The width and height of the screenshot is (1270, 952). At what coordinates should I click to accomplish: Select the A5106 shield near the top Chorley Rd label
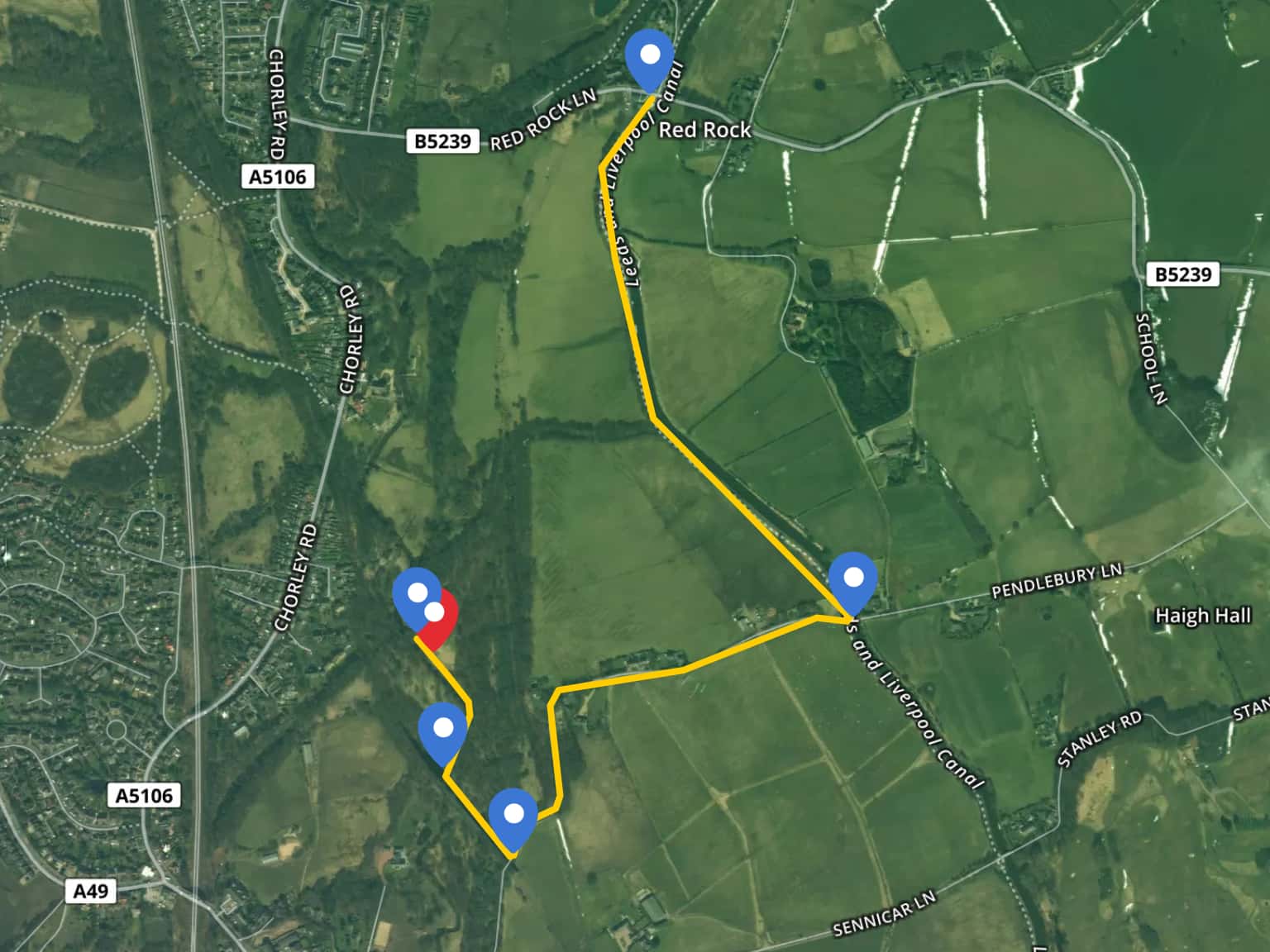pos(279,177)
